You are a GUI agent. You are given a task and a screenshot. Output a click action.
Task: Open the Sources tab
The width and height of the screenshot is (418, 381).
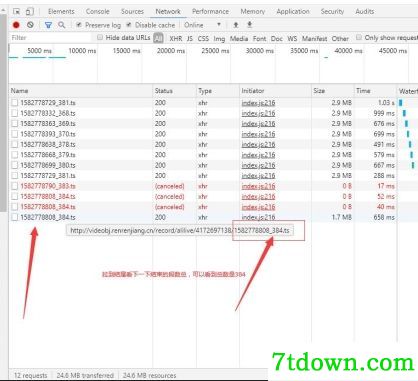tap(132, 12)
